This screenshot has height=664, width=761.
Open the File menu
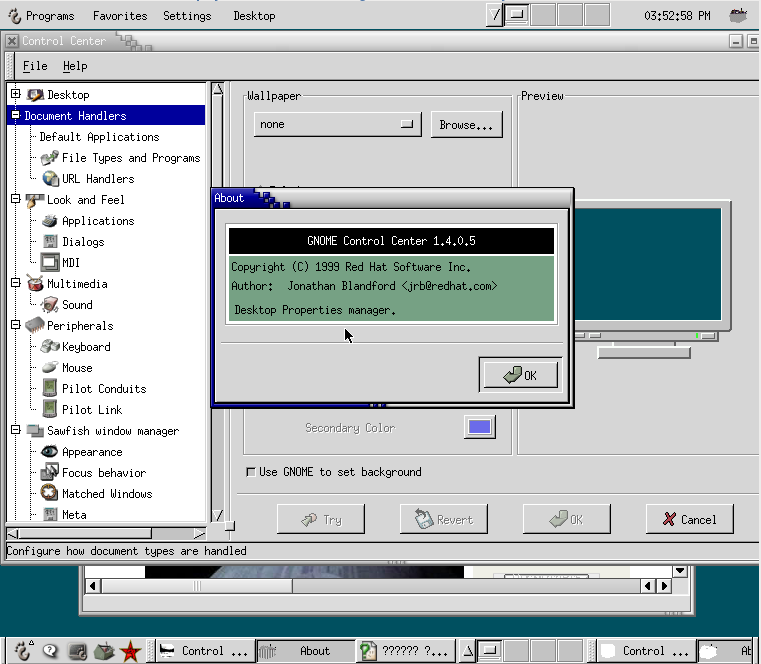pyautogui.click(x=35, y=66)
